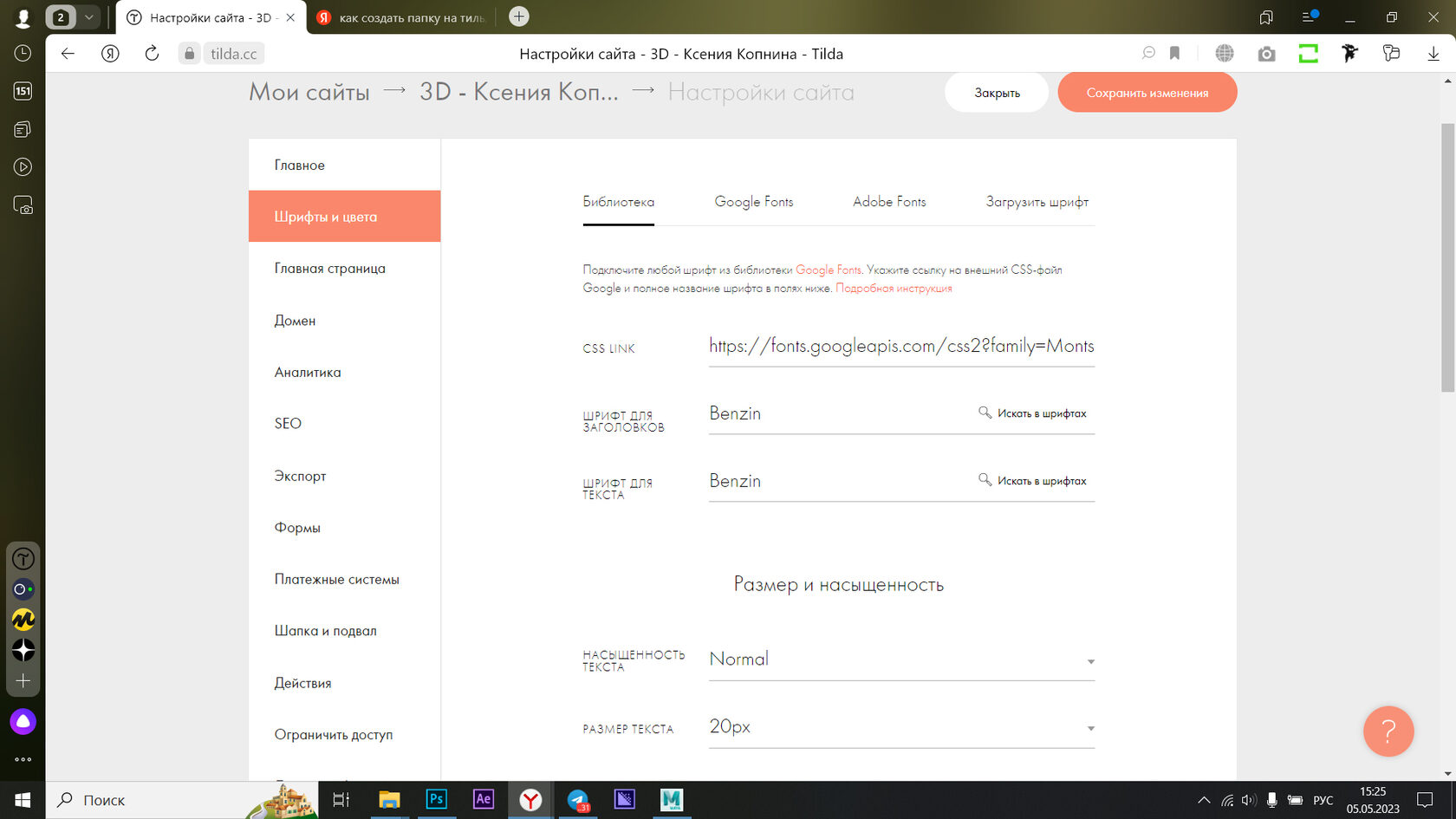Open sidebar more options three dots

pos(23,759)
